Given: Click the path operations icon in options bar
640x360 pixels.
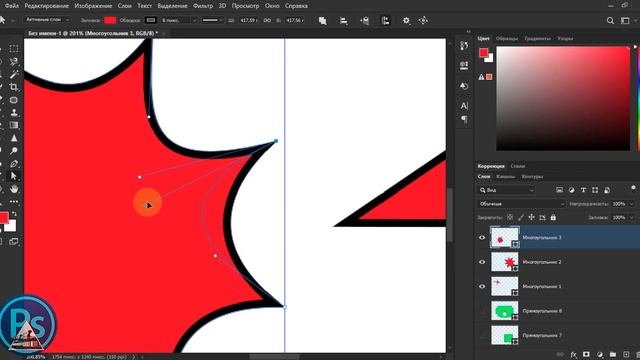Looking at the screenshot, I should (322, 20).
